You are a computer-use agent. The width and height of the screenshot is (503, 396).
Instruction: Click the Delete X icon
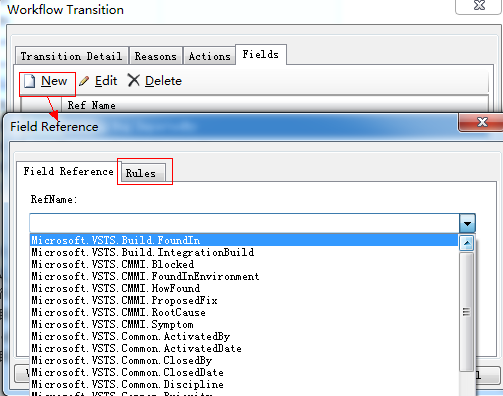tap(134, 81)
